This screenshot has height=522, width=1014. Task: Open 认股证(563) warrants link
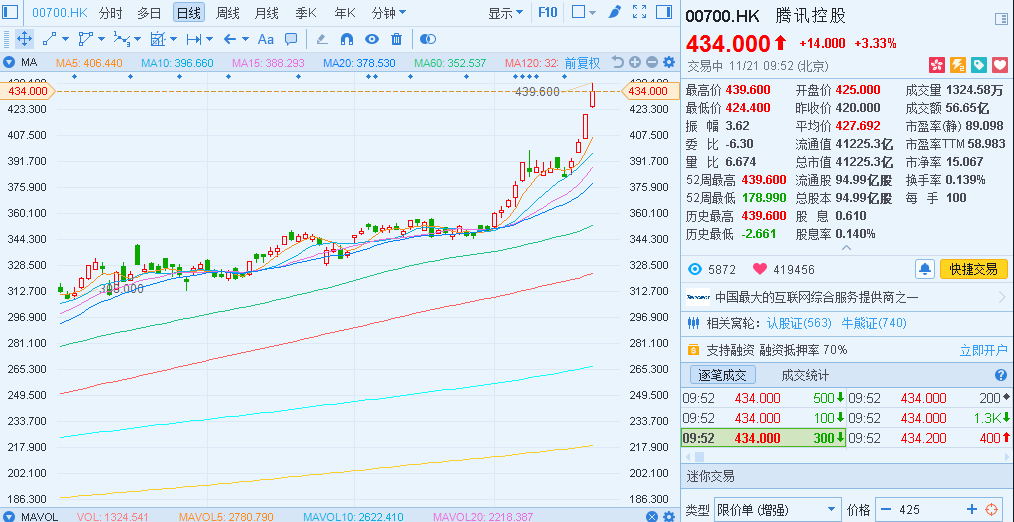[798, 323]
